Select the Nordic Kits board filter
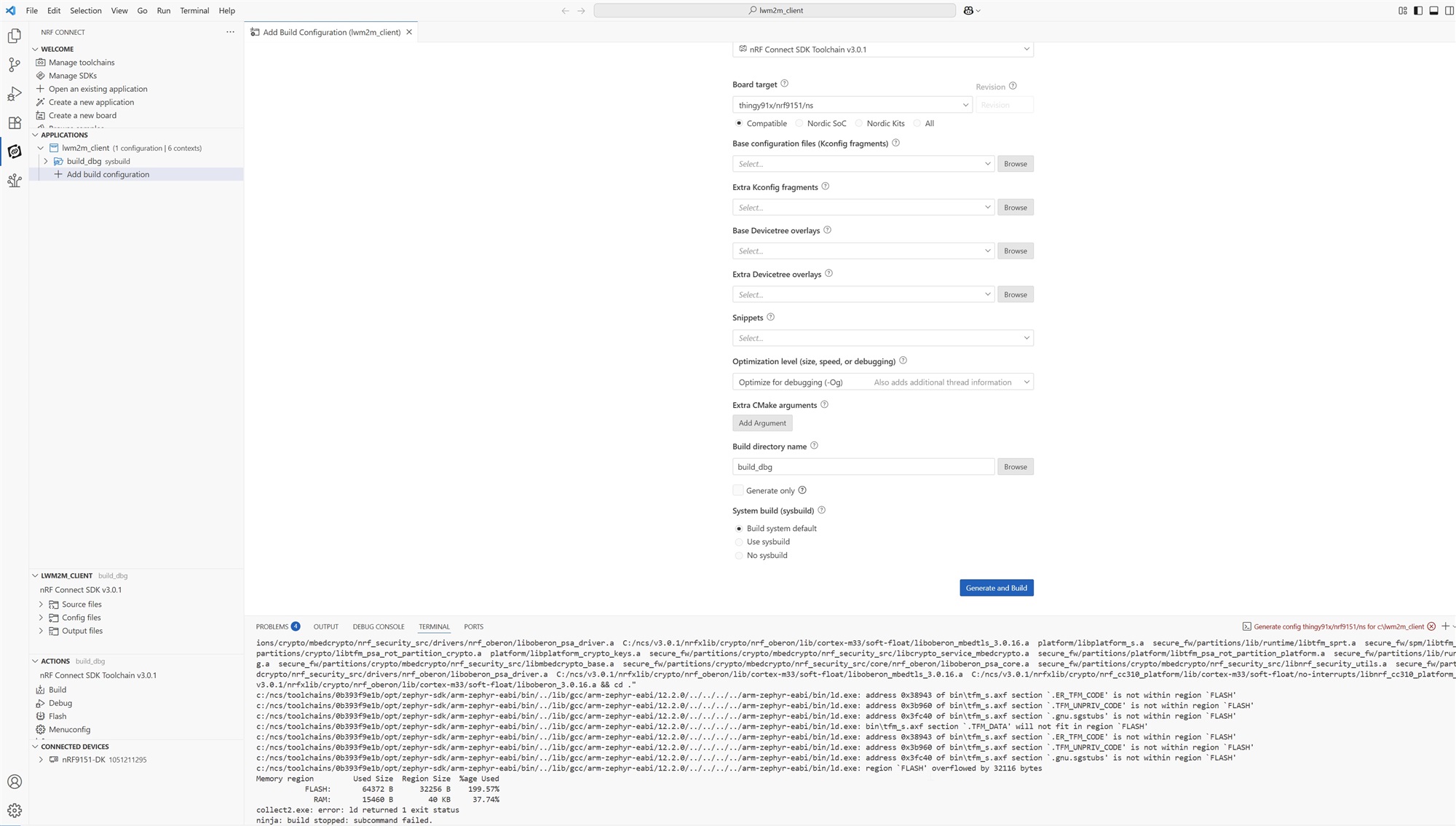This screenshot has width=1456, height=826. point(859,123)
